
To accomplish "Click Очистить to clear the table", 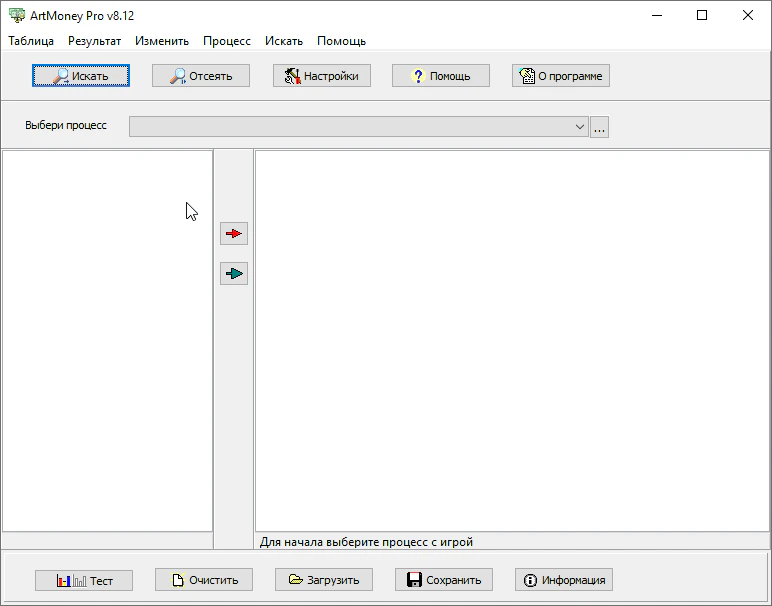I will (x=203, y=580).
